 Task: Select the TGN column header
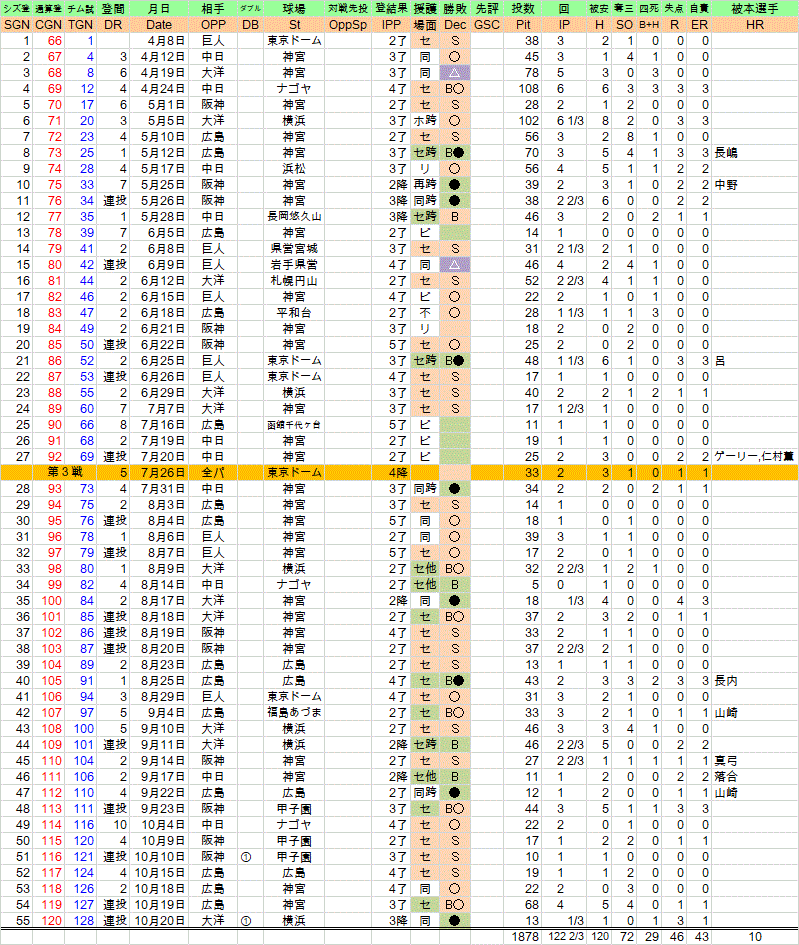click(80, 25)
